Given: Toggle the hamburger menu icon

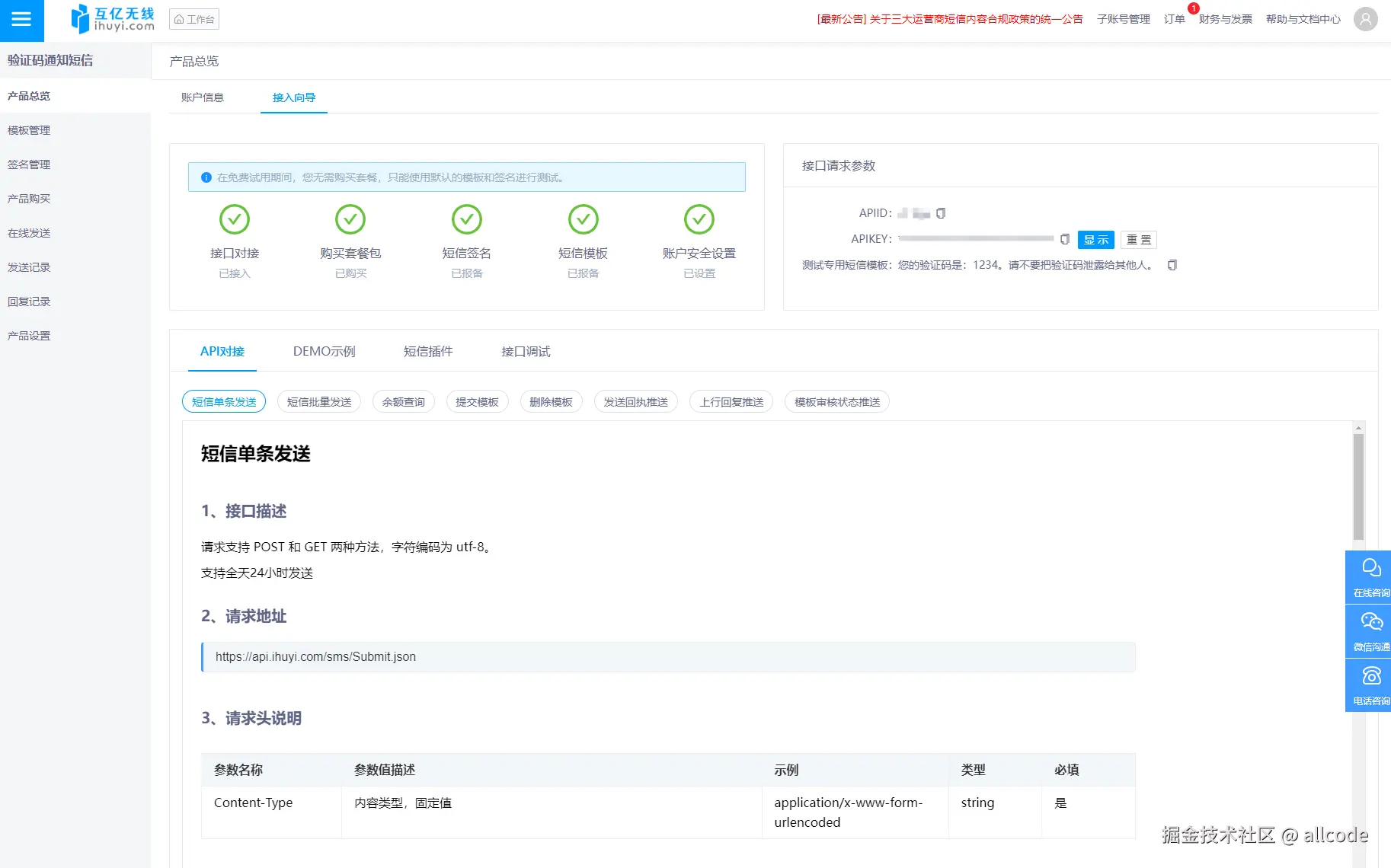Looking at the screenshot, I should [21, 19].
